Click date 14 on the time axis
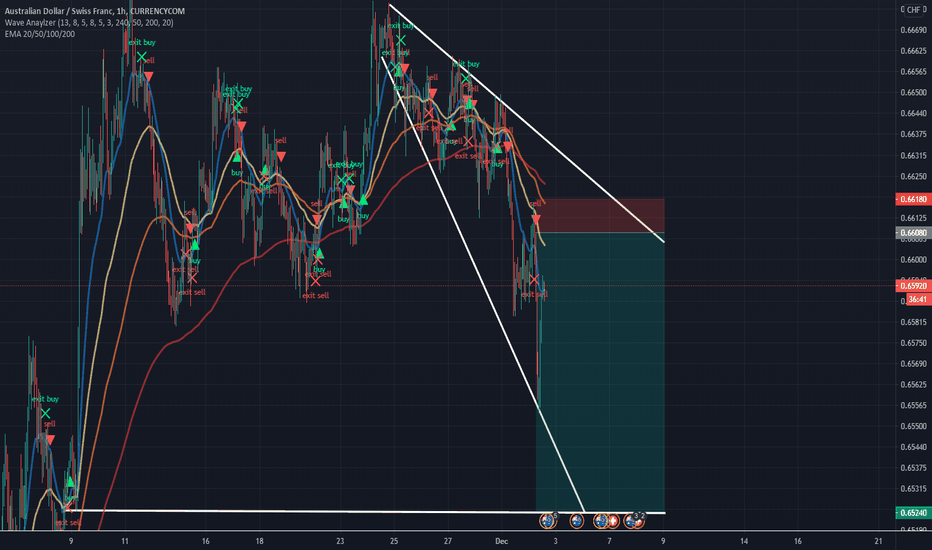The height and width of the screenshot is (550, 932). pyautogui.click(x=744, y=541)
